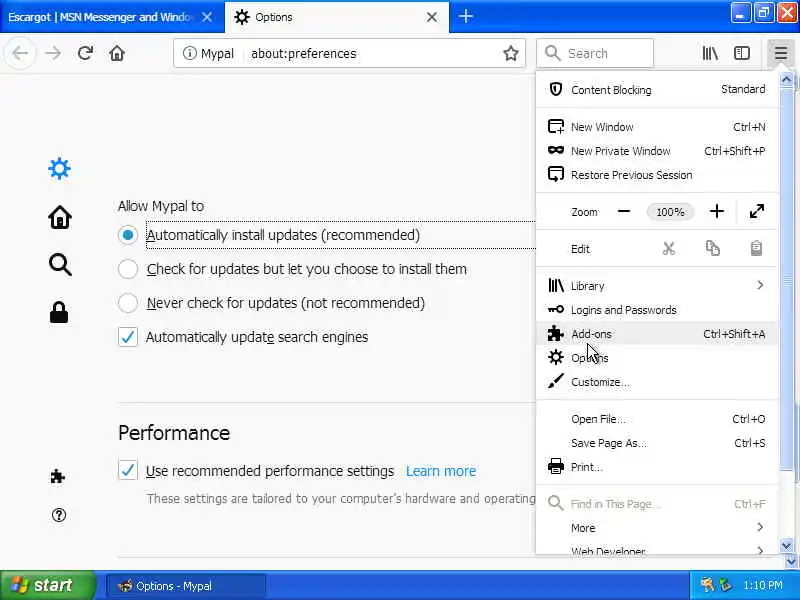Choose Save Page As
The height and width of the screenshot is (600, 800).
click(x=657, y=443)
